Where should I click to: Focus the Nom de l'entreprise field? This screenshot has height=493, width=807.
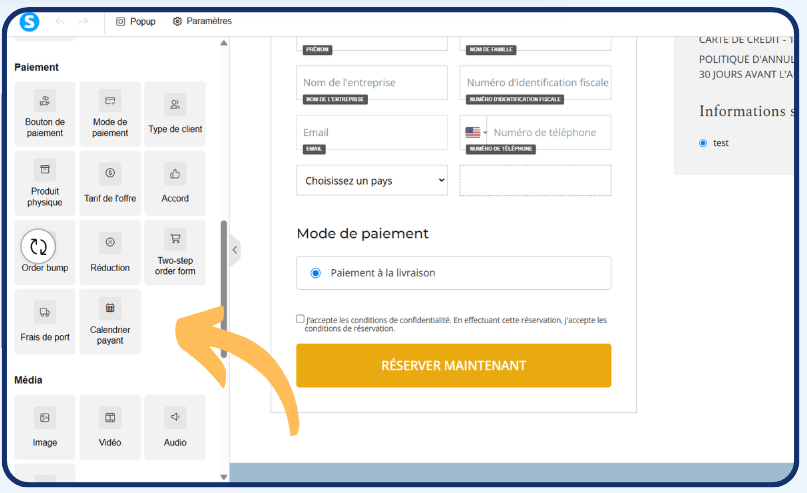click(372, 82)
